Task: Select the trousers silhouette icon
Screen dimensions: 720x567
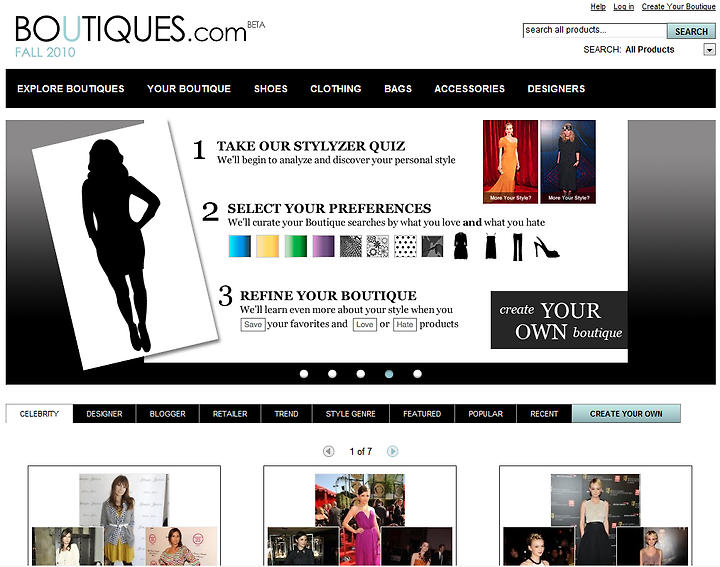Action: click(x=518, y=247)
